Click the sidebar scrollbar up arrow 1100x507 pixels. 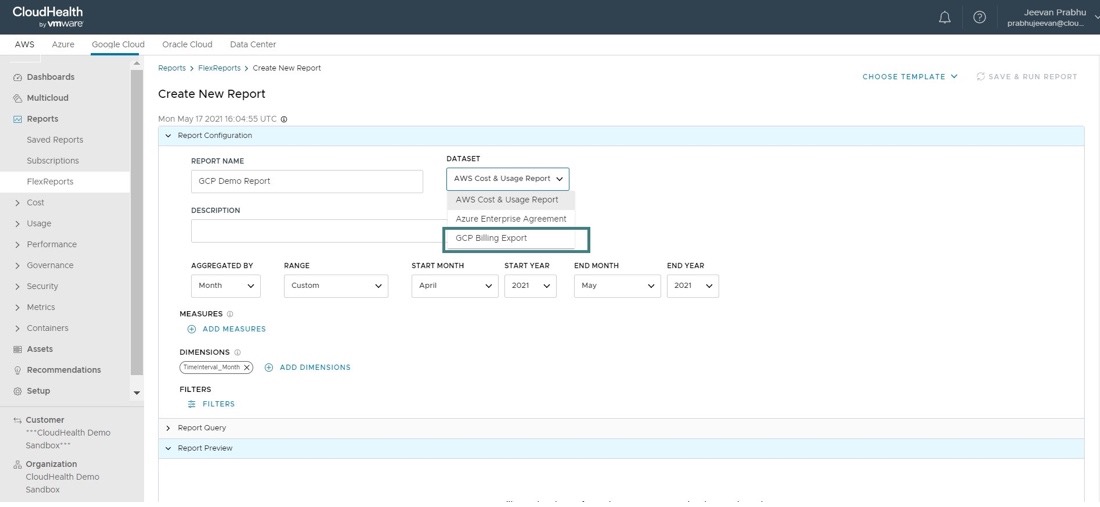click(137, 64)
